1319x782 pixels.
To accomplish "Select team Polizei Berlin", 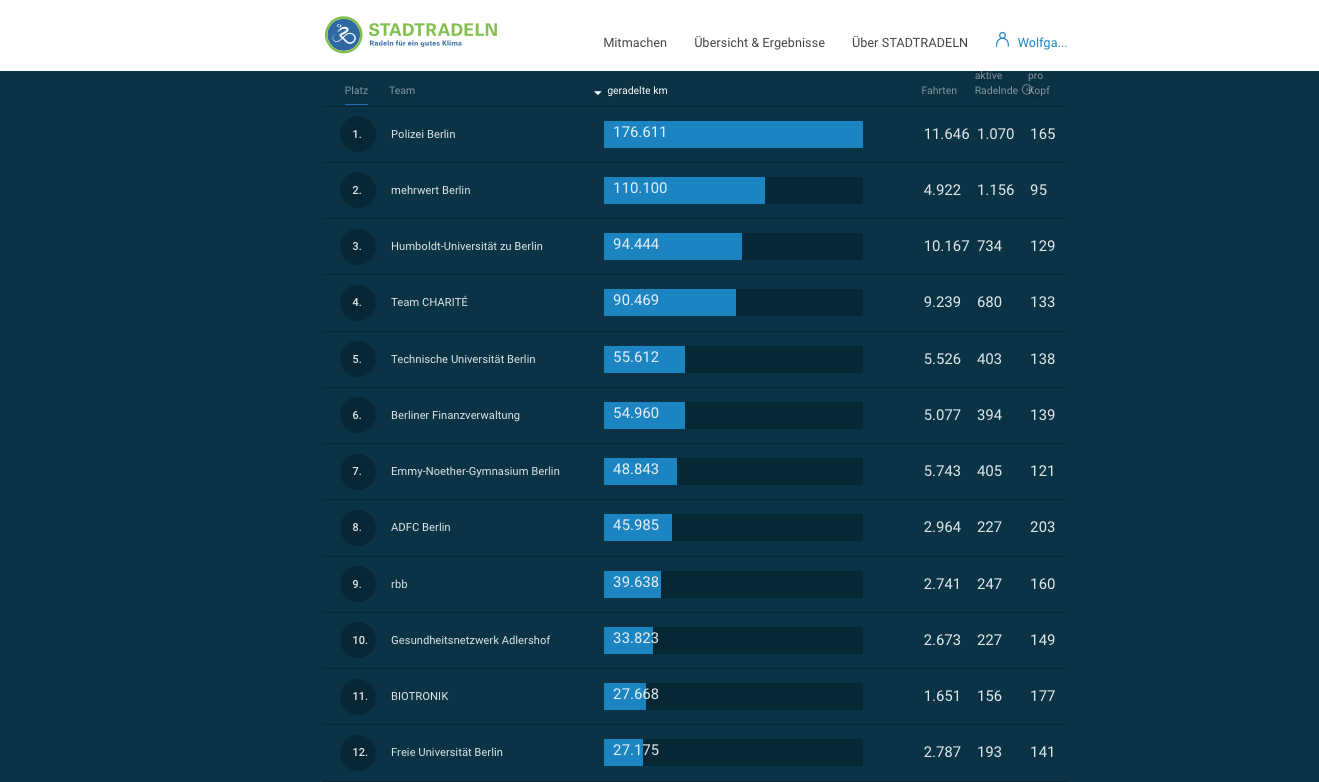I will 423,134.
